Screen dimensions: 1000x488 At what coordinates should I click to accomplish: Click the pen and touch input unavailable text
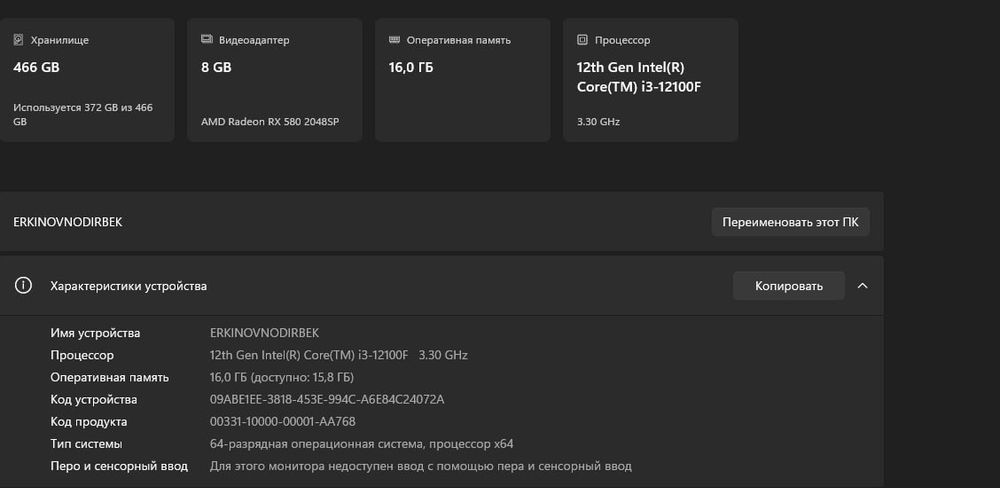(x=421, y=466)
